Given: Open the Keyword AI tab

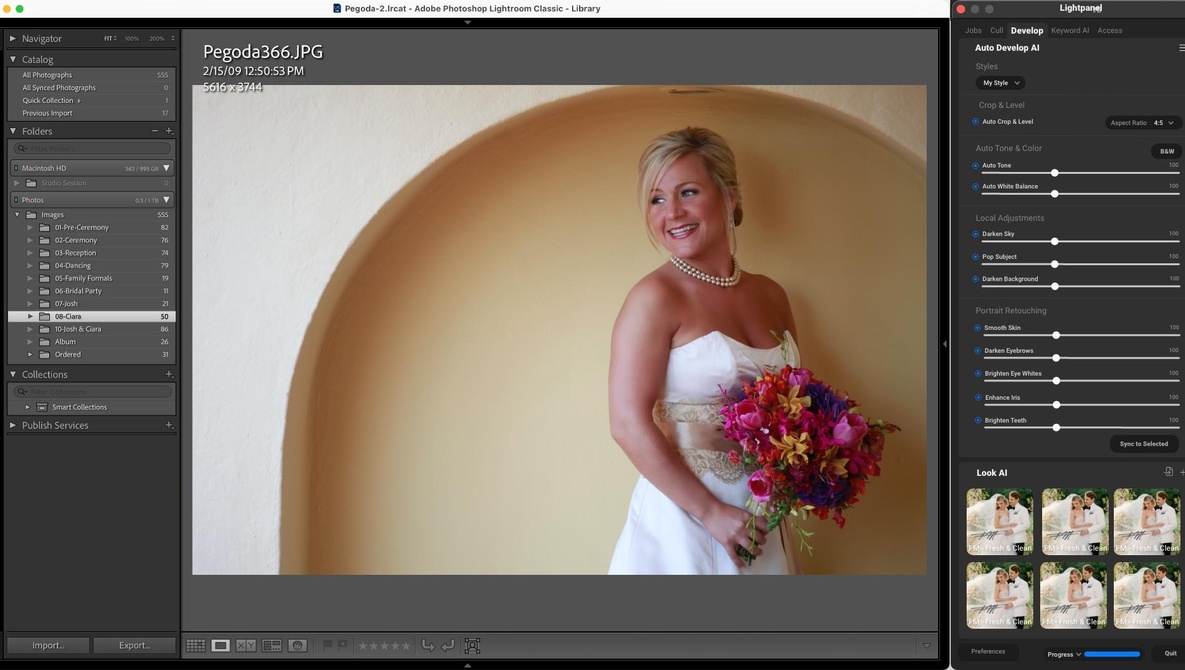Looking at the screenshot, I should tap(1070, 30).
